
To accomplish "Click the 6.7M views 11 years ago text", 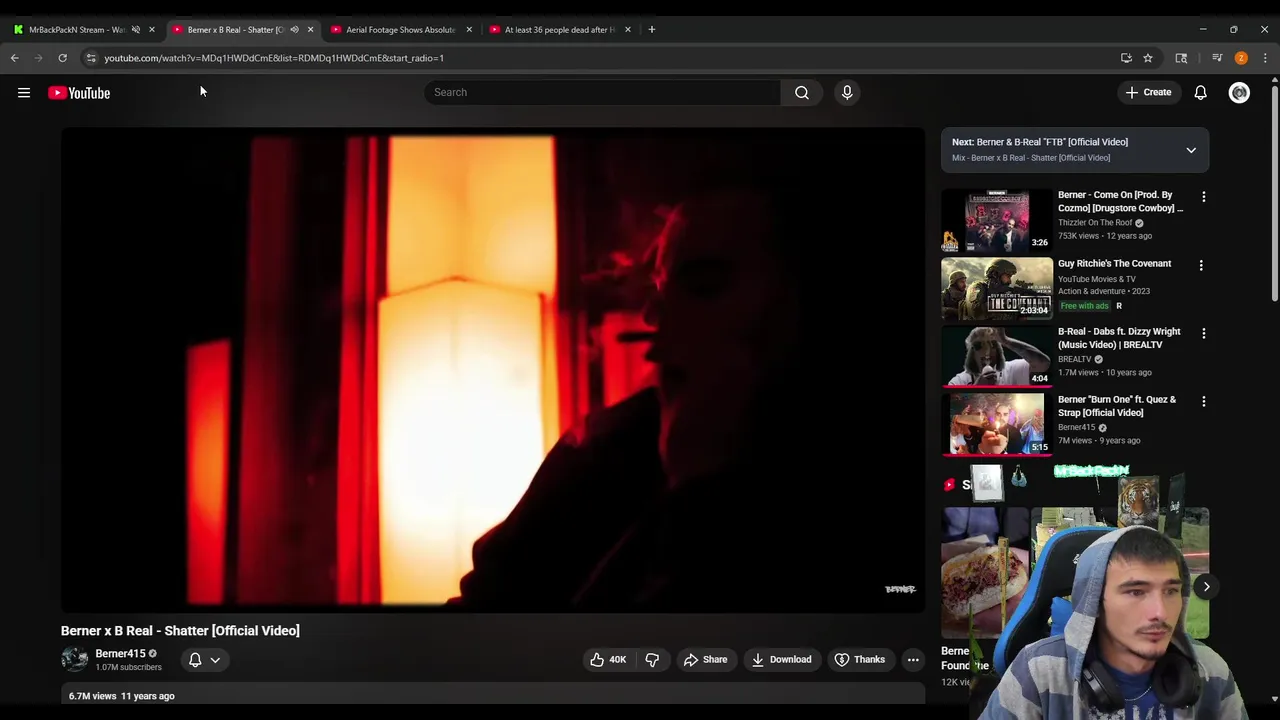I will point(121,696).
